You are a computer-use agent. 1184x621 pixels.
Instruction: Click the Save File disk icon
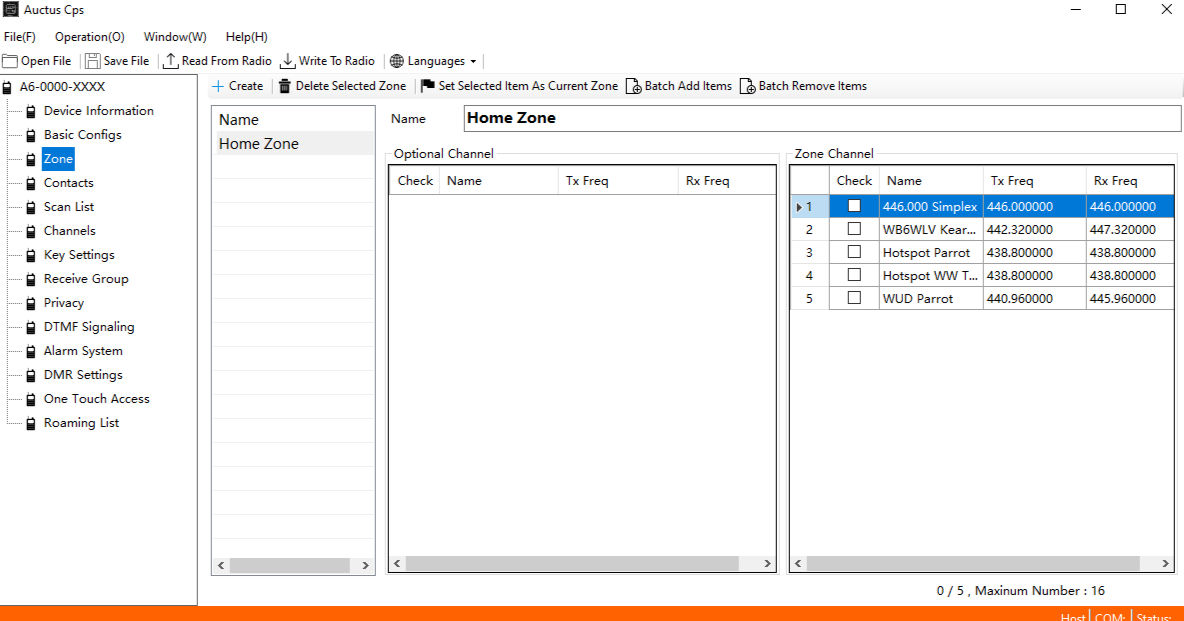tap(93, 61)
